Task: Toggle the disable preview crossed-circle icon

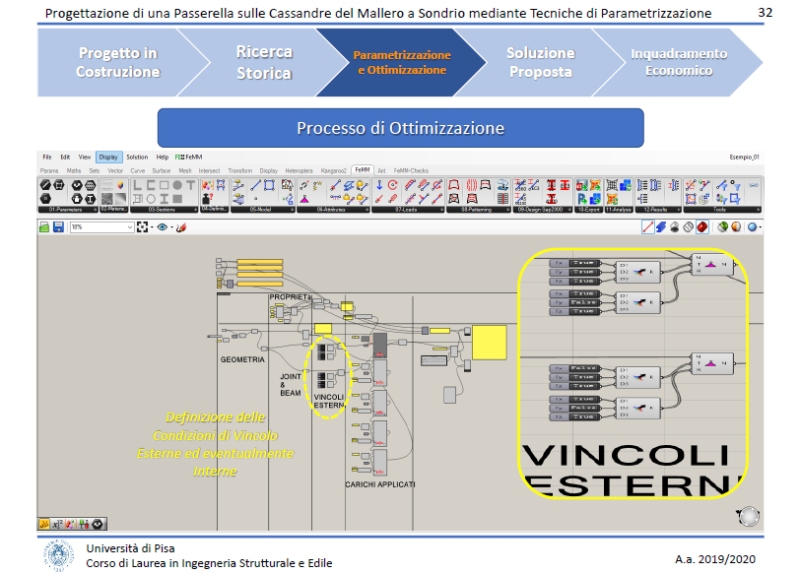Action: point(689,228)
